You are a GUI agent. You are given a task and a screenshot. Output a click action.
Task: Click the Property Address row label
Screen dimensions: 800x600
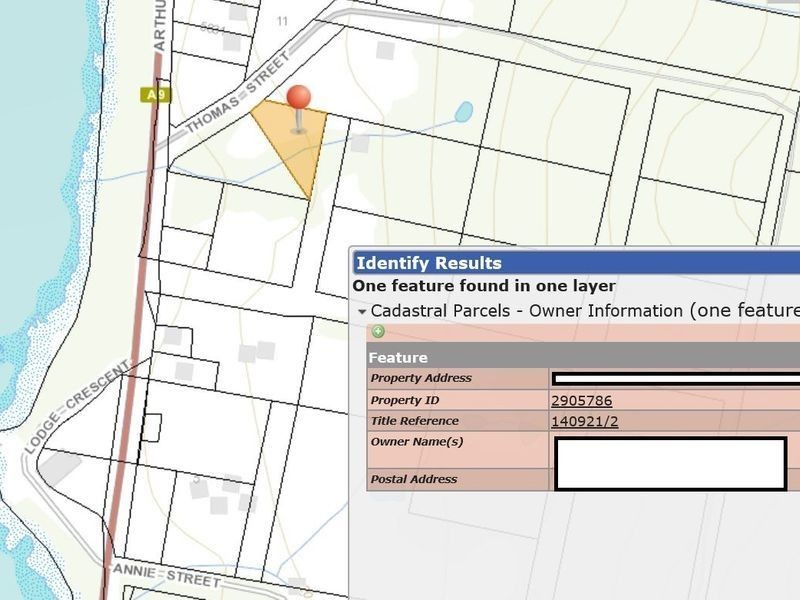[421, 378]
